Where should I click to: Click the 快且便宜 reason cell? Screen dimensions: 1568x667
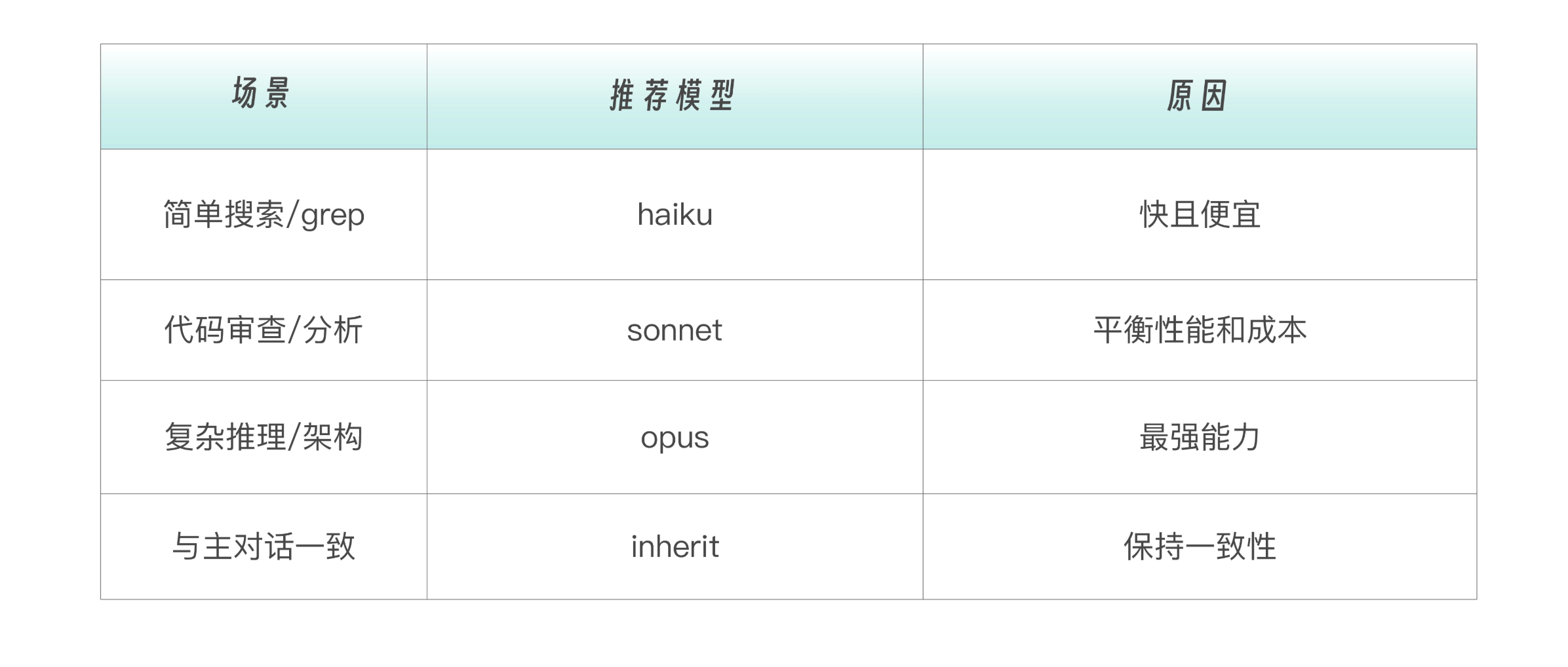[x=1200, y=214]
